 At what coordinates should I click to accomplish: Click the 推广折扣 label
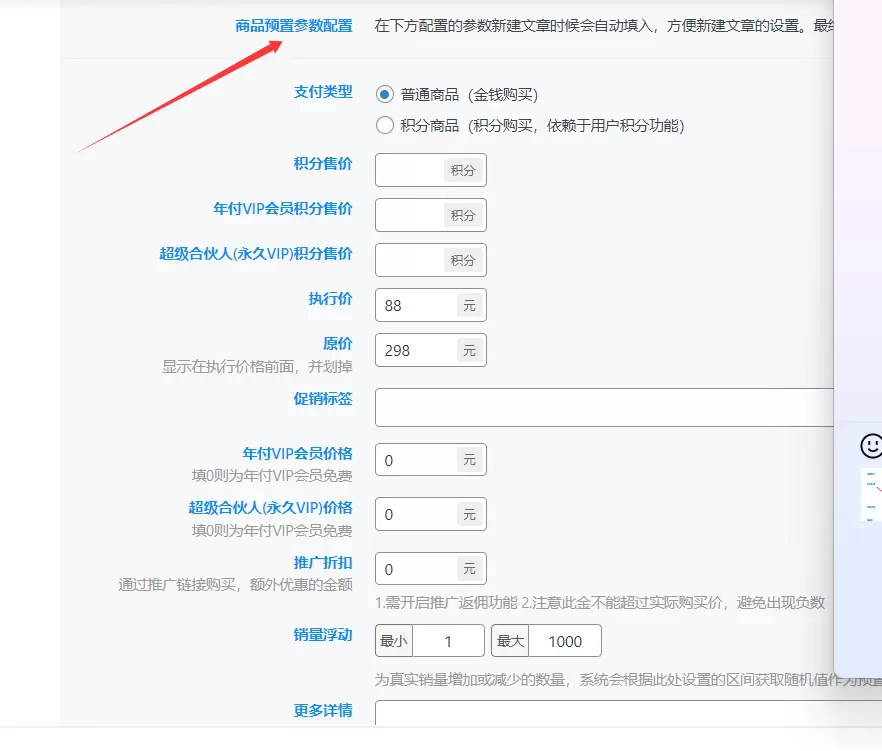point(323,563)
